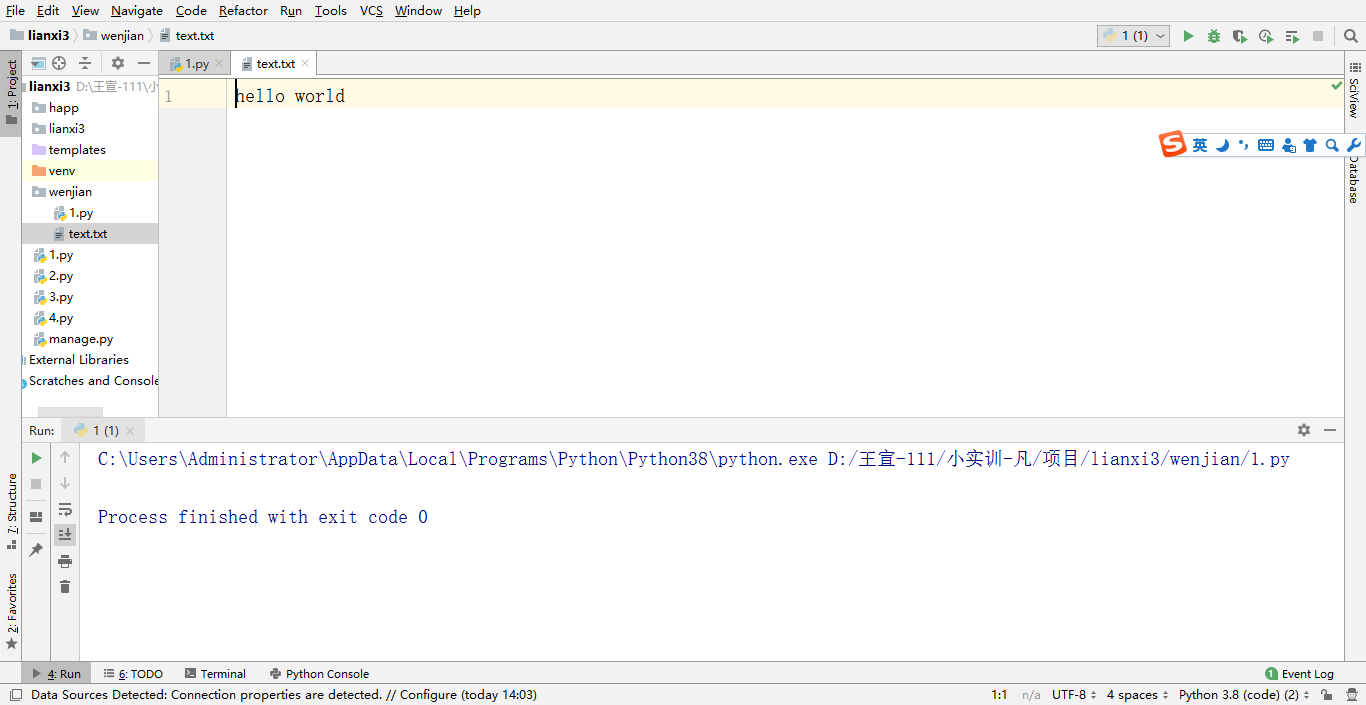Click Scroll from Source target icon

(59, 63)
